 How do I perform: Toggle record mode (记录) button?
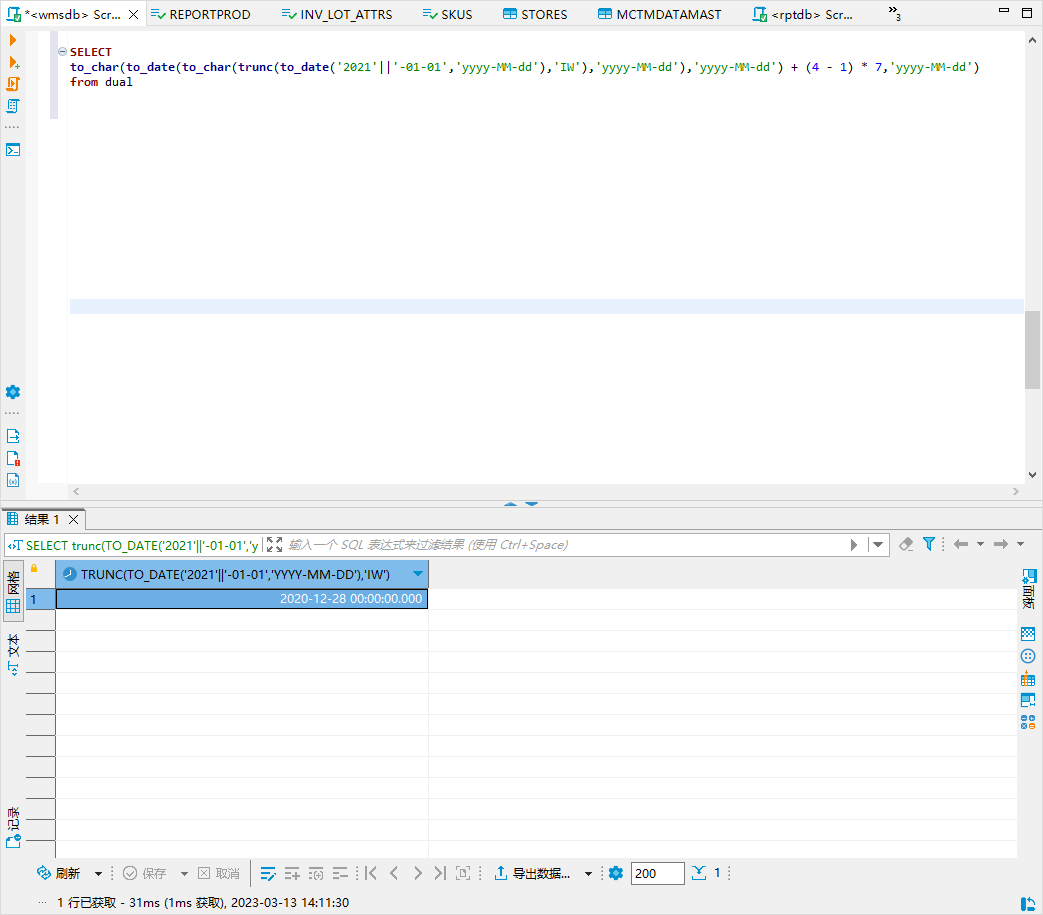tap(13, 828)
